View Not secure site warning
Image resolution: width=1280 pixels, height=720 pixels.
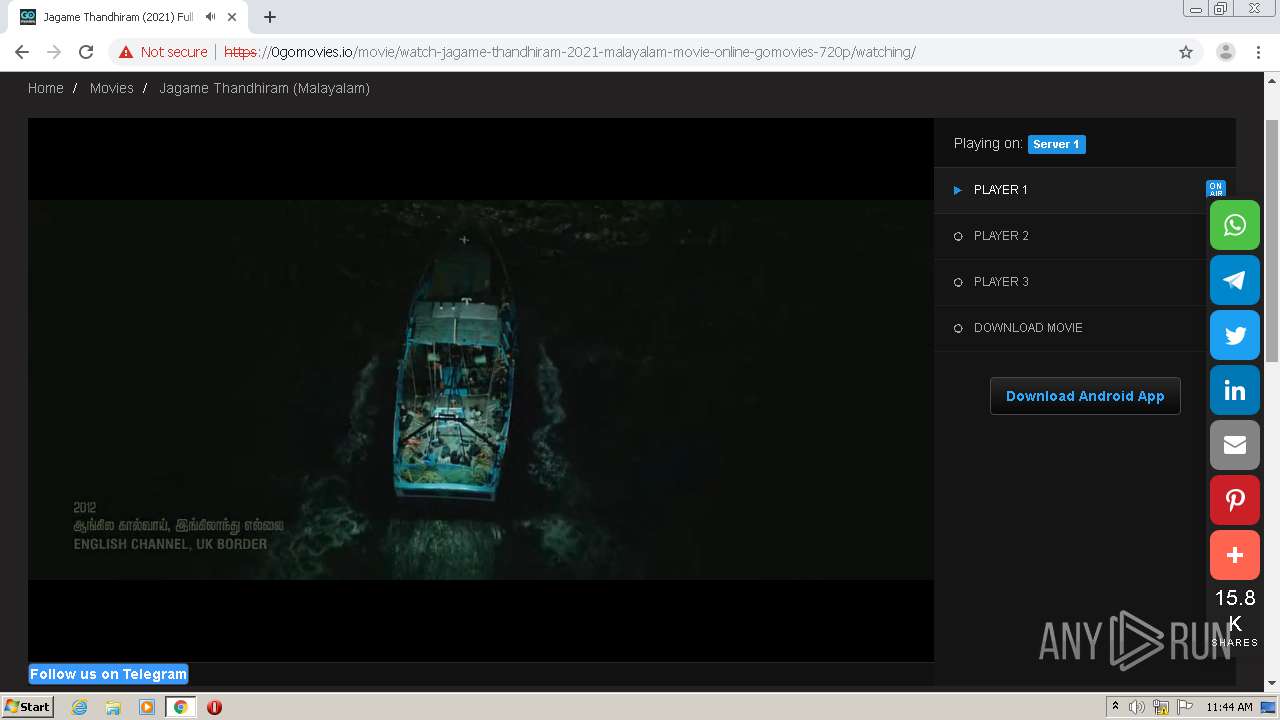click(163, 52)
